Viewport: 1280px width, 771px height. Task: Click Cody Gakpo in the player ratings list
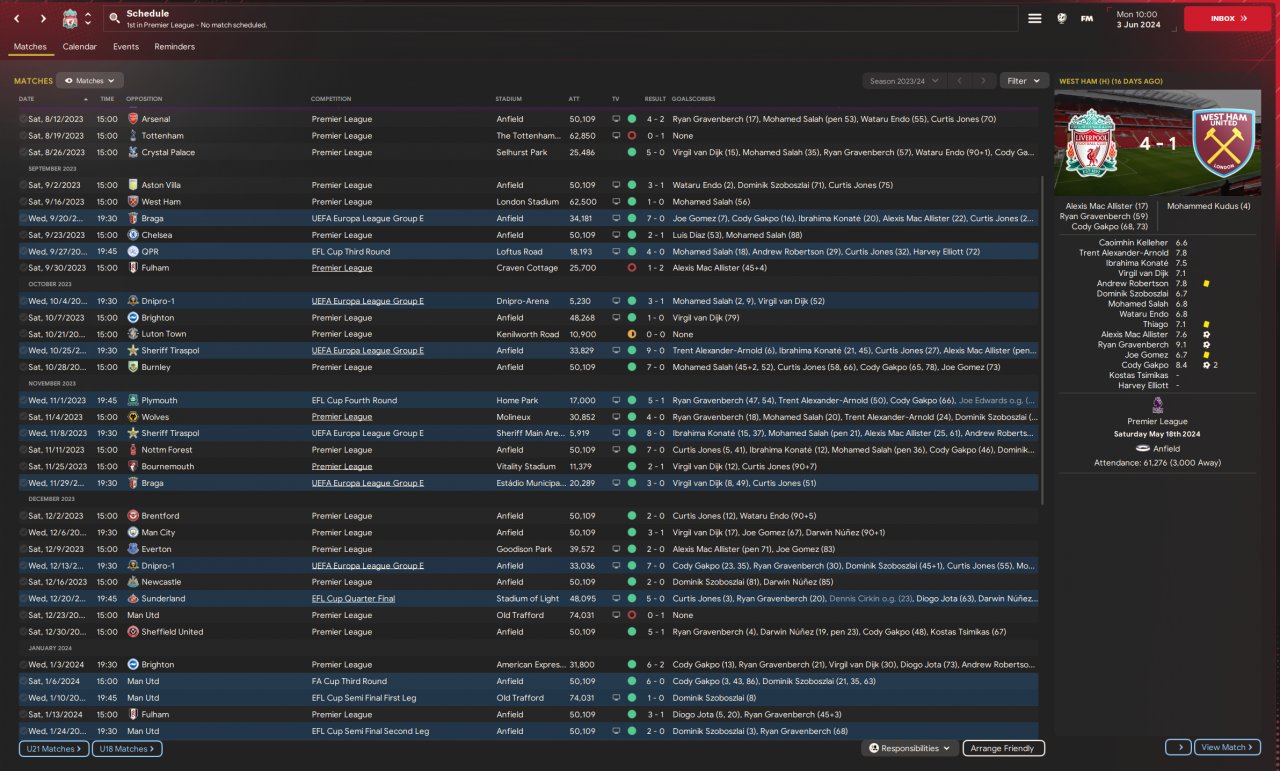pos(1144,365)
